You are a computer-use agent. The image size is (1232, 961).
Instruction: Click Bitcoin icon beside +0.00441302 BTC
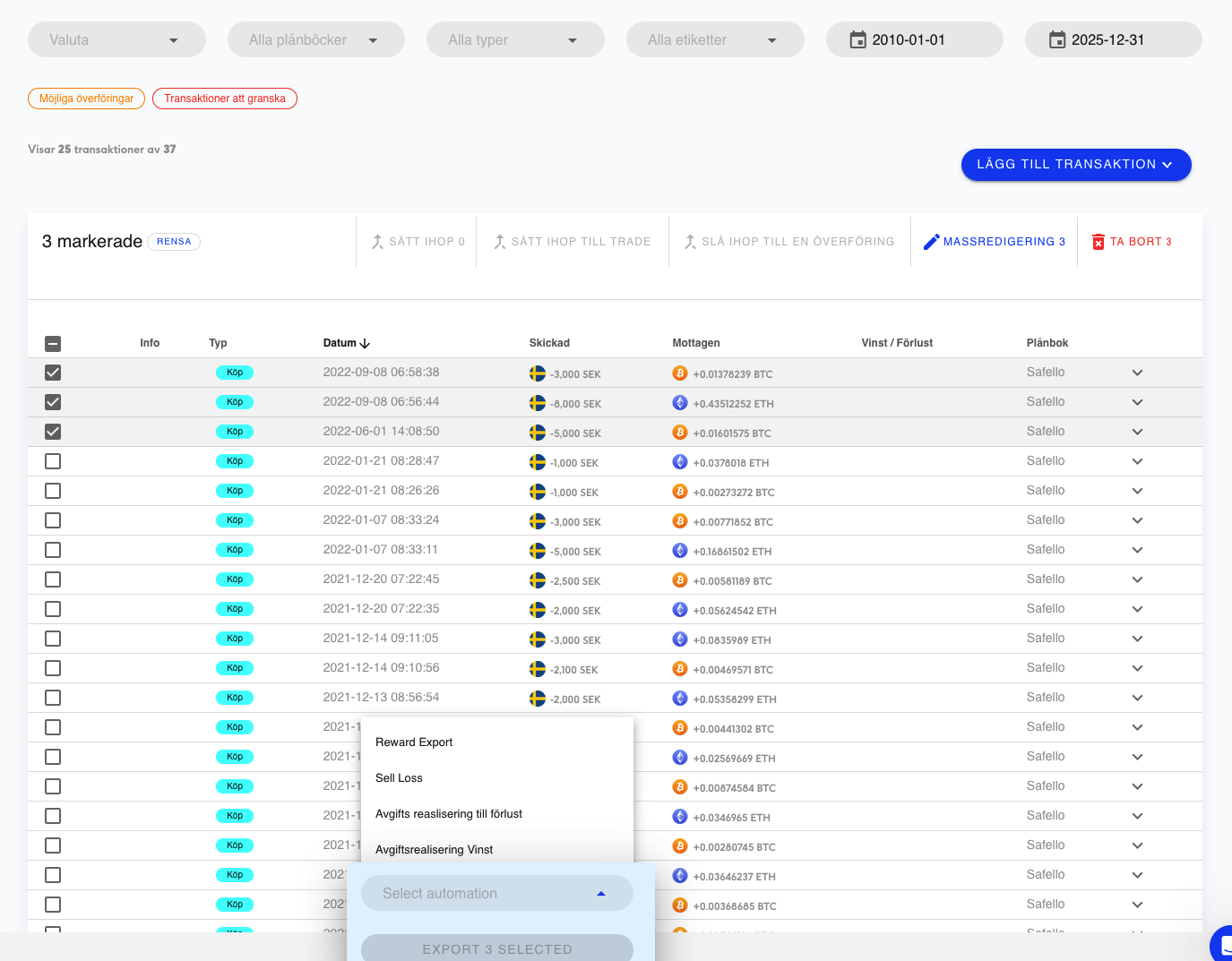coord(680,728)
